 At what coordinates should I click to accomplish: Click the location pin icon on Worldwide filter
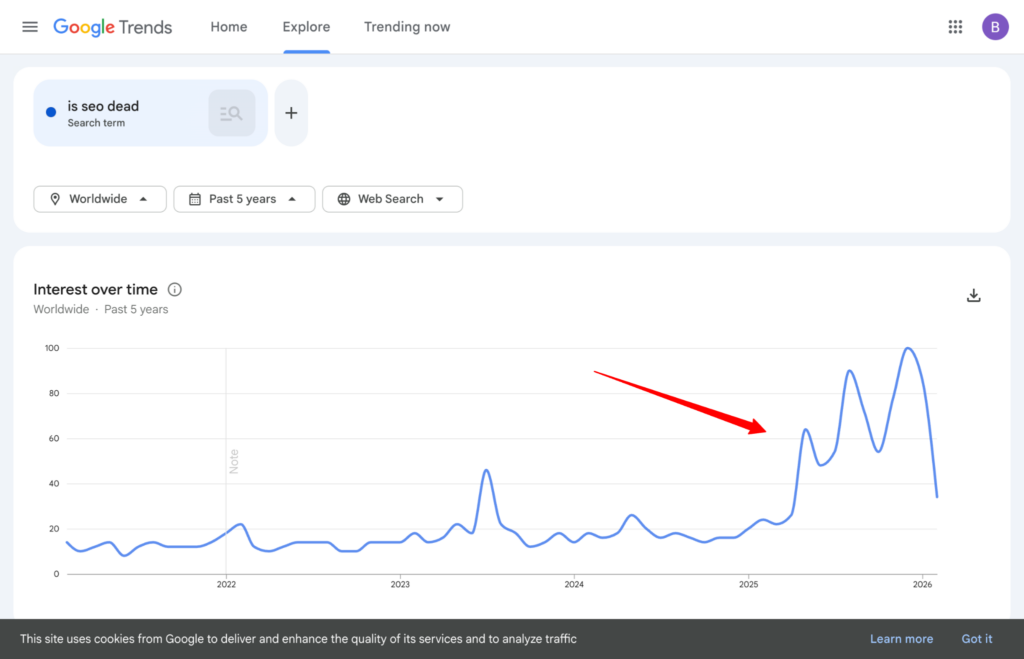[x=56, y=199]
